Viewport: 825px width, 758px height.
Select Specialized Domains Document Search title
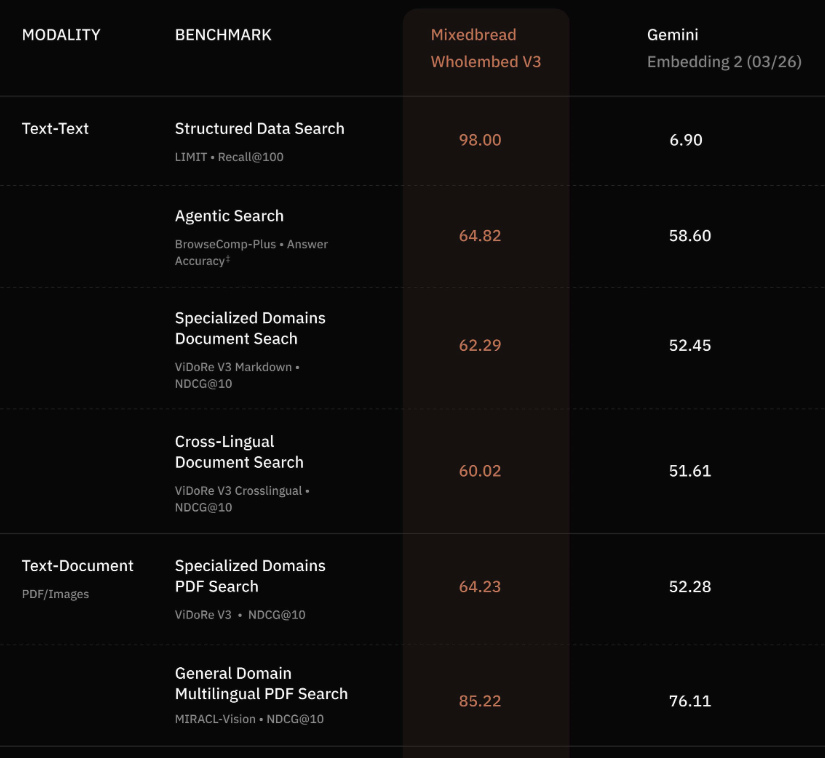250,328
